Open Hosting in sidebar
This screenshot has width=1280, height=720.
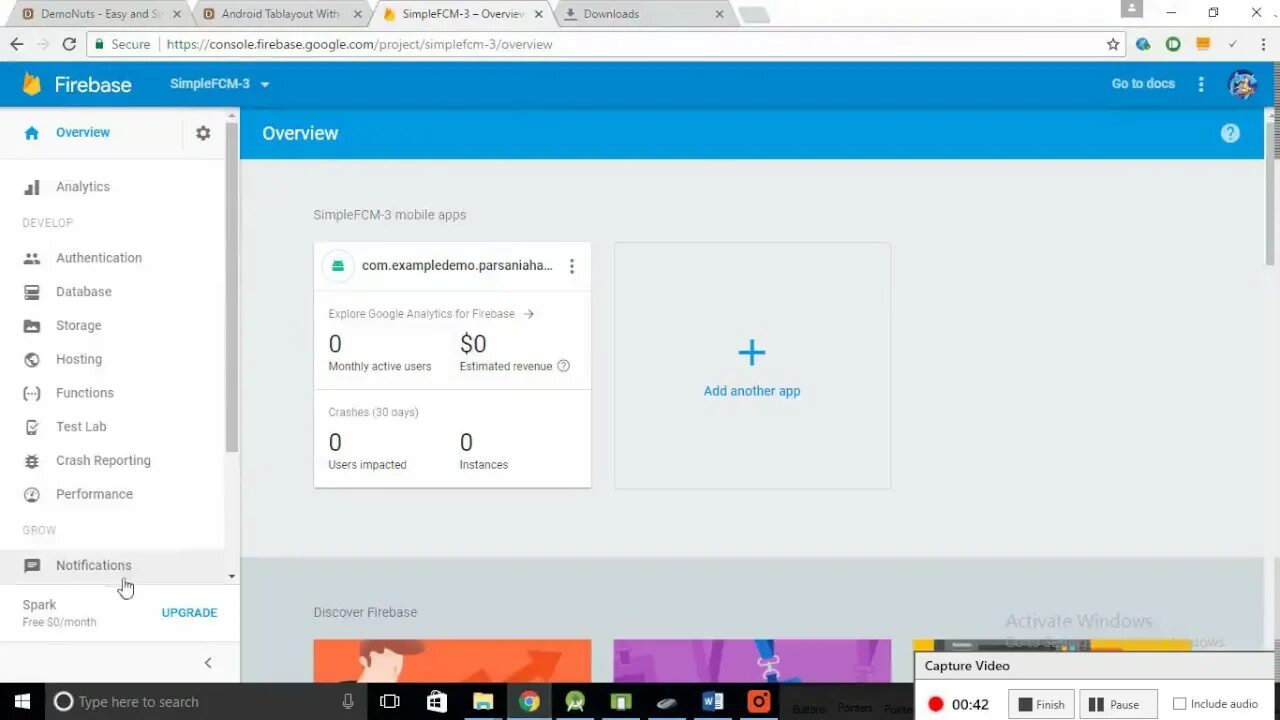pyautogui.click(x=79, y=360)
